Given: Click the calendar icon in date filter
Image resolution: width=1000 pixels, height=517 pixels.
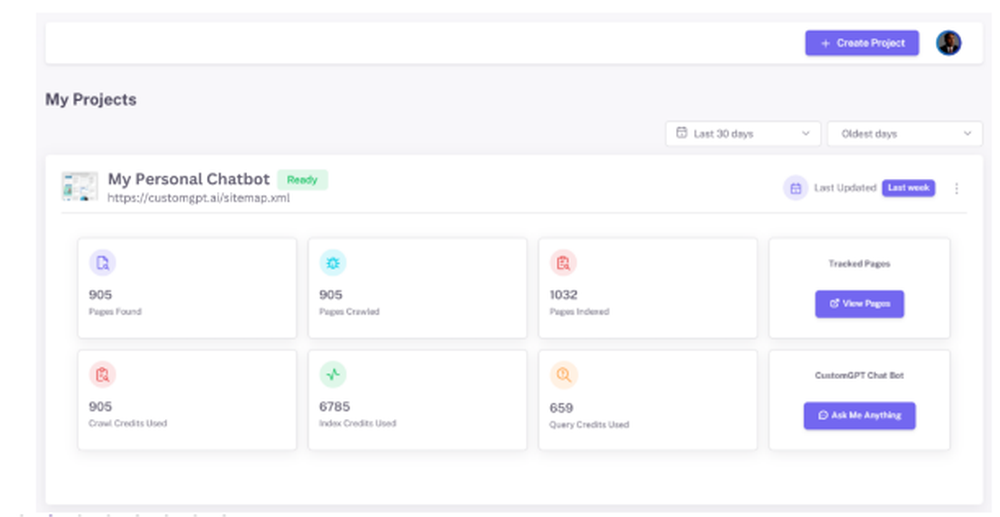Looking at the screenshot, I should [x=682, y=133].
